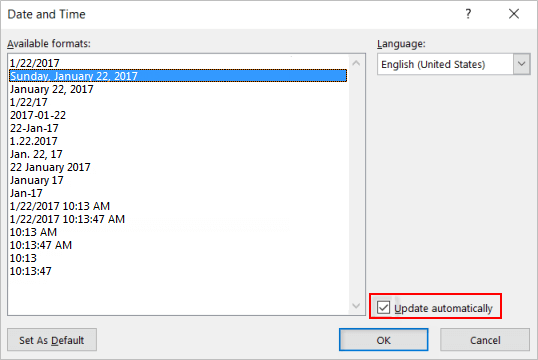Click the Set As Default button
The width and height of the screenshot is (538, 360).
pyautogui.click(x=52, y=340)
